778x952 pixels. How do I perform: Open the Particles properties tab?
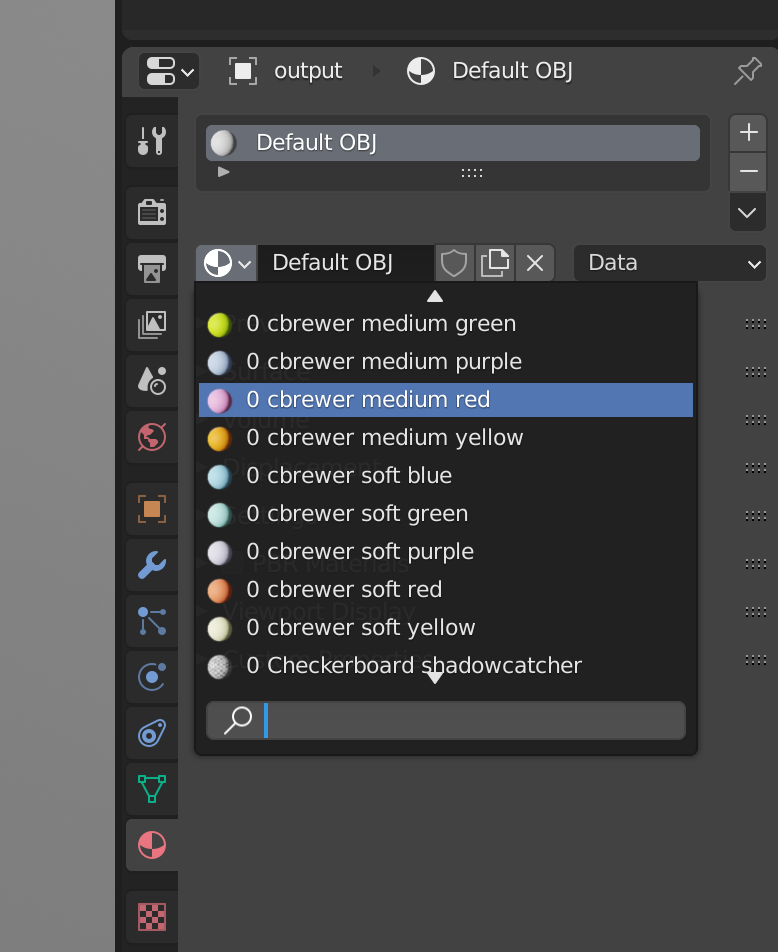152,621
